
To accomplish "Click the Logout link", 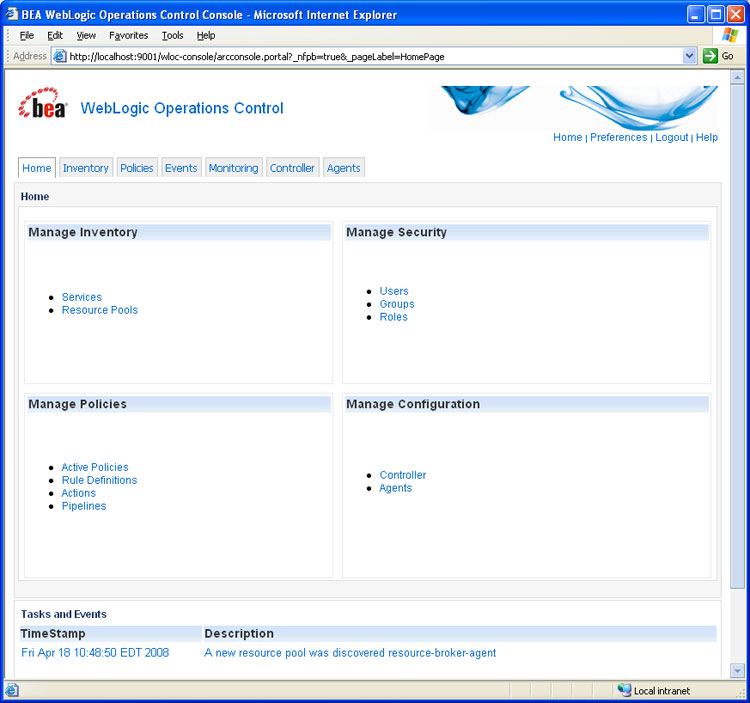I will tap(672, 137).
